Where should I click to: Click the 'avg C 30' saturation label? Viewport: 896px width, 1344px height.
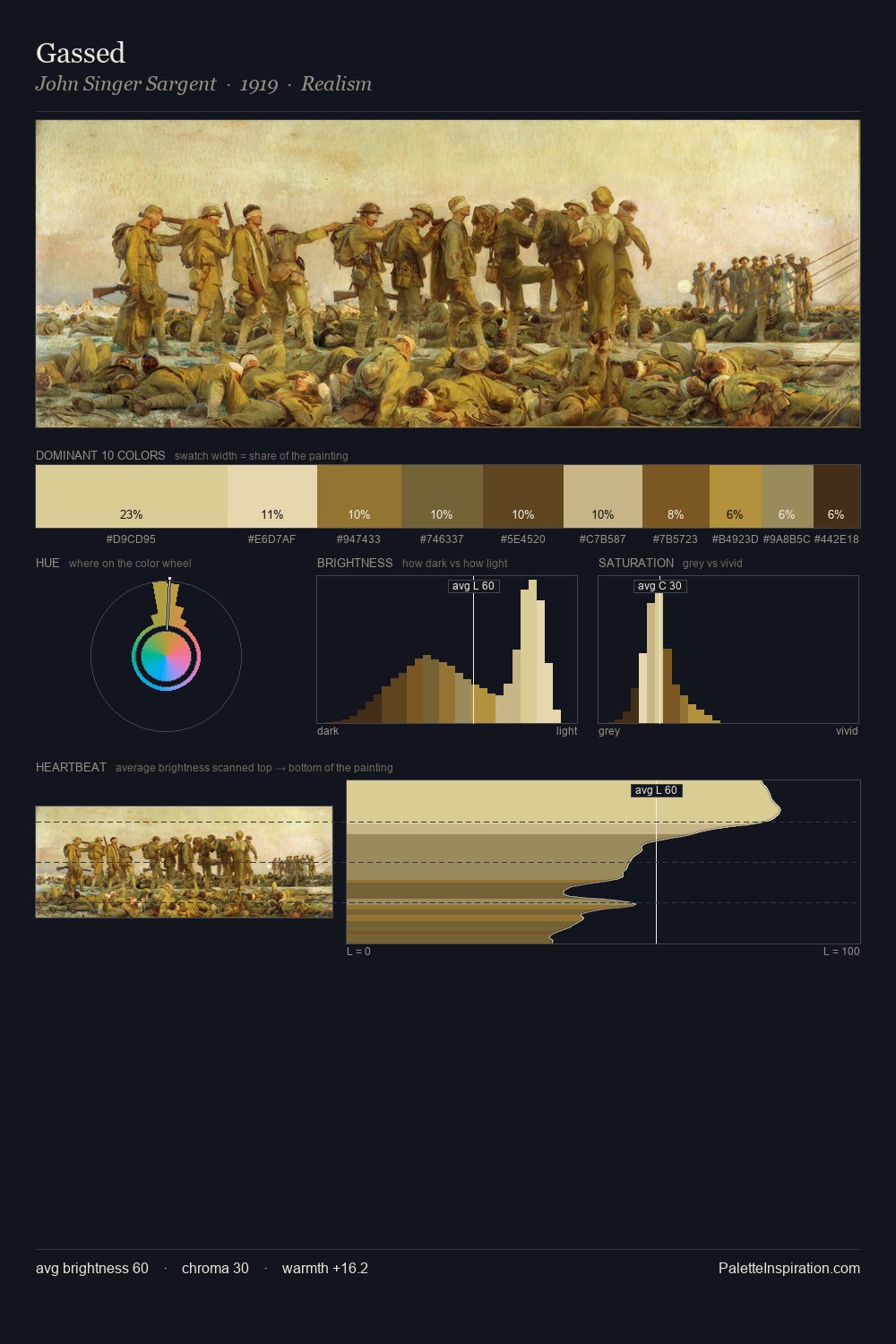coord(659,586)
